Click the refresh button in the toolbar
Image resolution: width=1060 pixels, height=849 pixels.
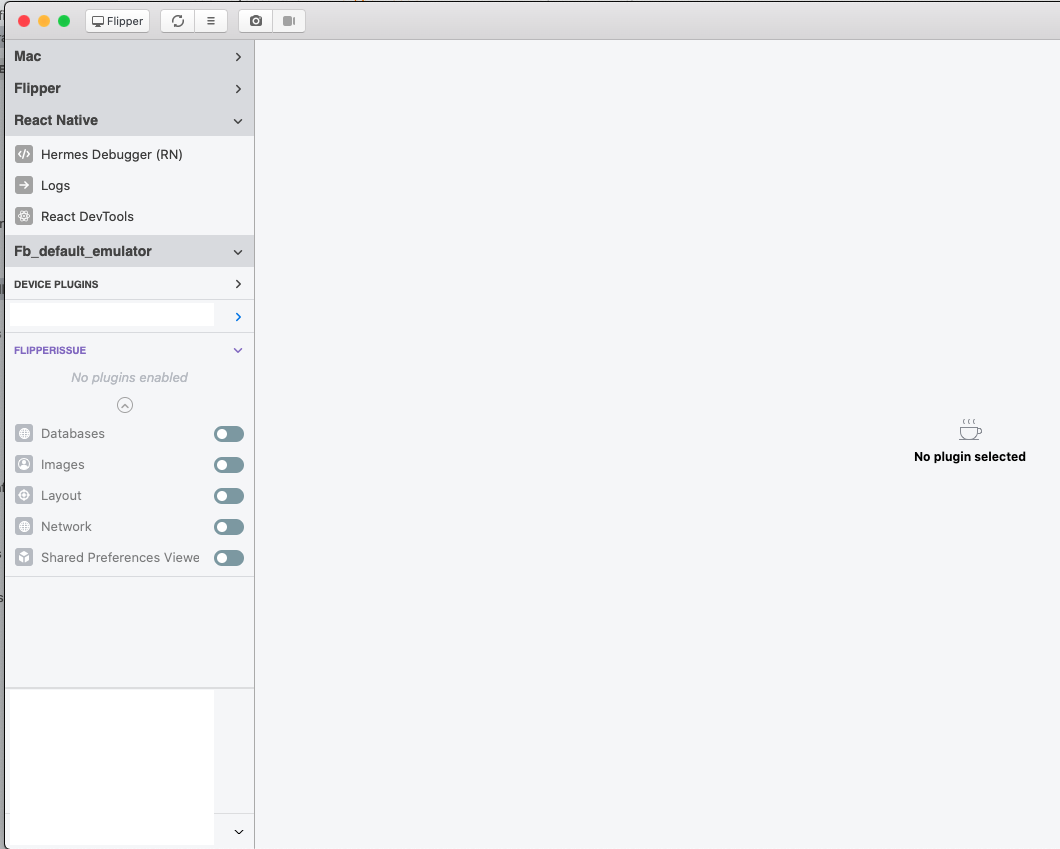(x=178, y=20)
